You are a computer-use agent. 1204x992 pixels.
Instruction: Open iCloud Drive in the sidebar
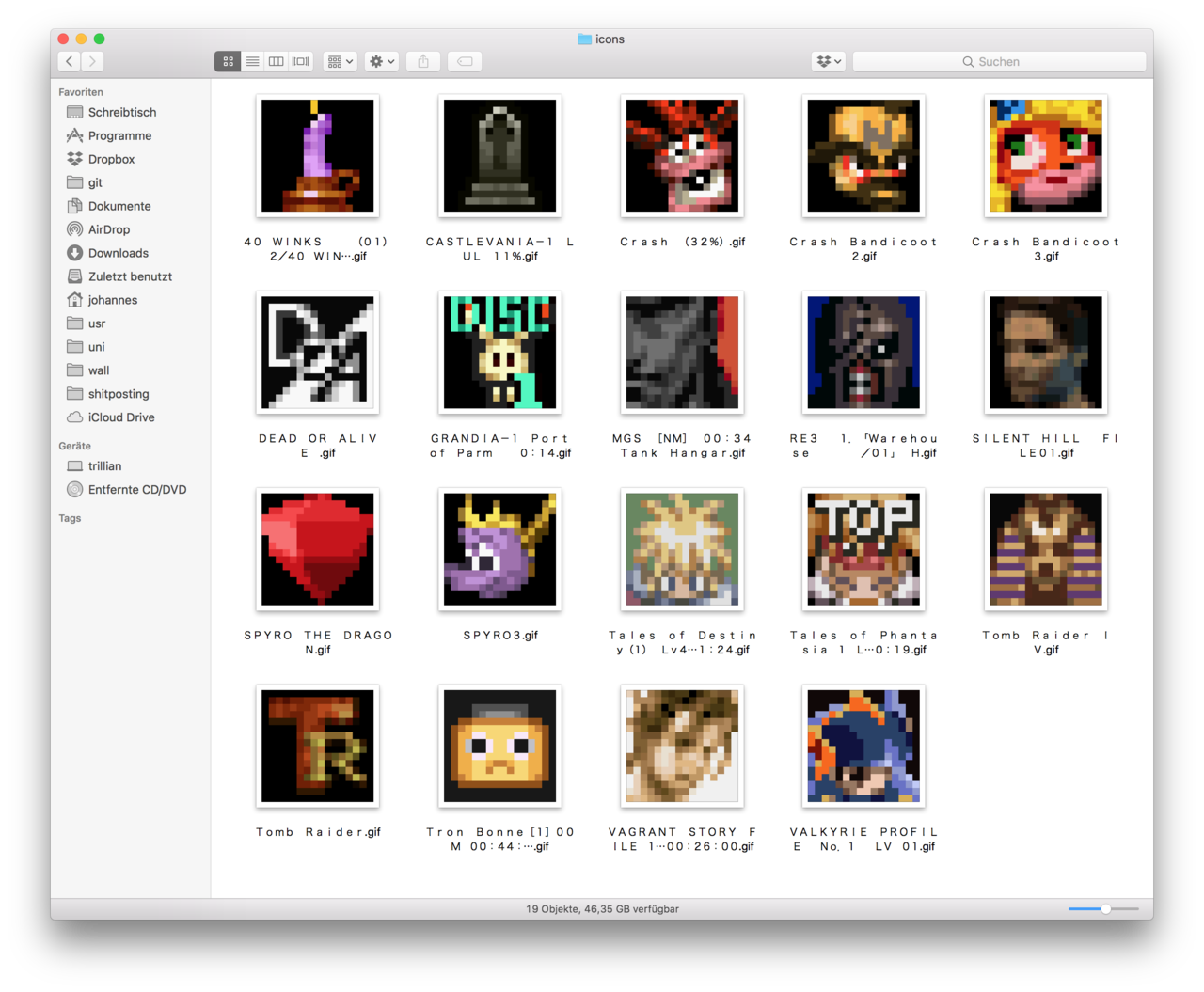(x=121, y=417)
